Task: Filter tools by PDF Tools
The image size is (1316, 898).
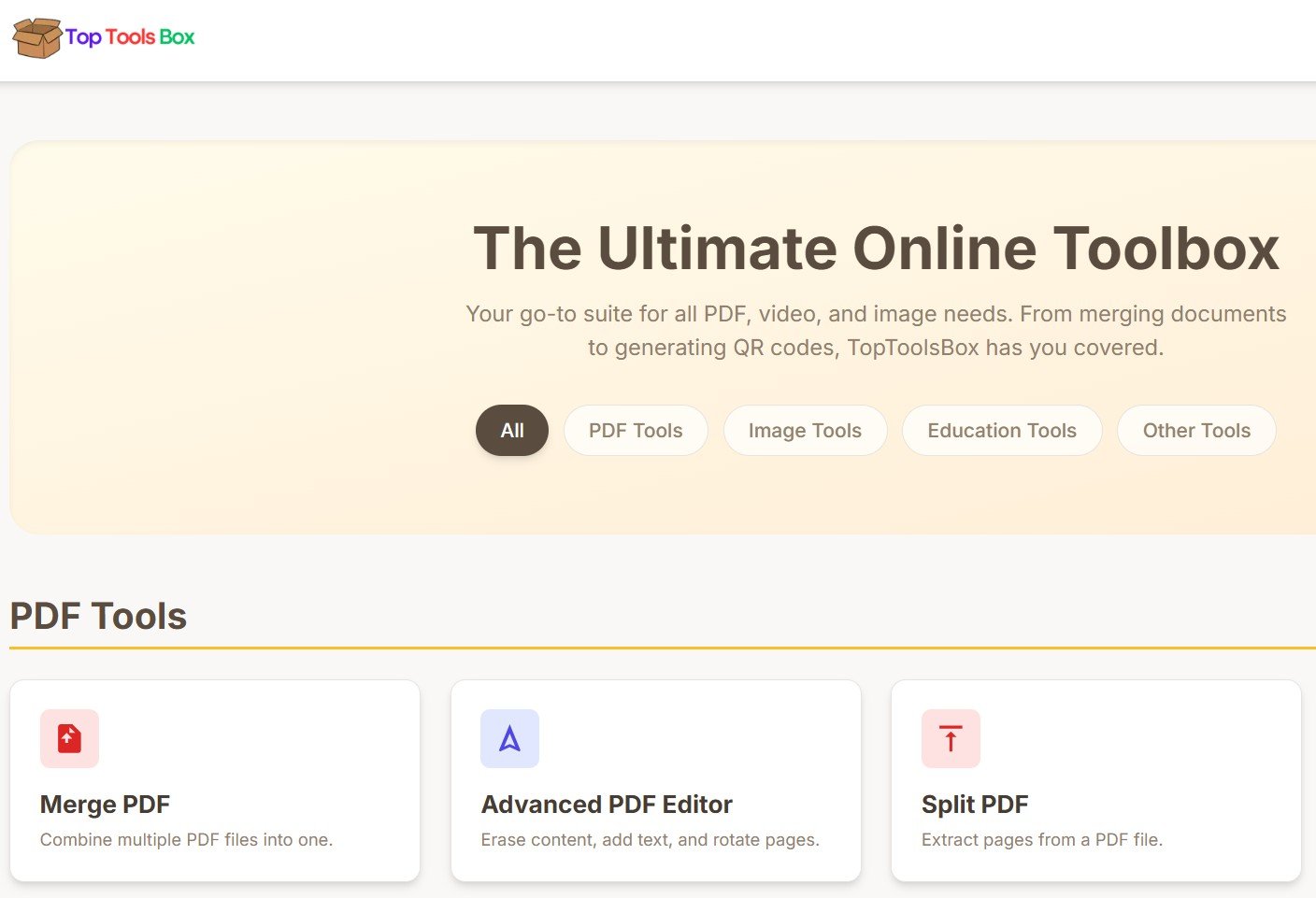Action: [636, 431]
